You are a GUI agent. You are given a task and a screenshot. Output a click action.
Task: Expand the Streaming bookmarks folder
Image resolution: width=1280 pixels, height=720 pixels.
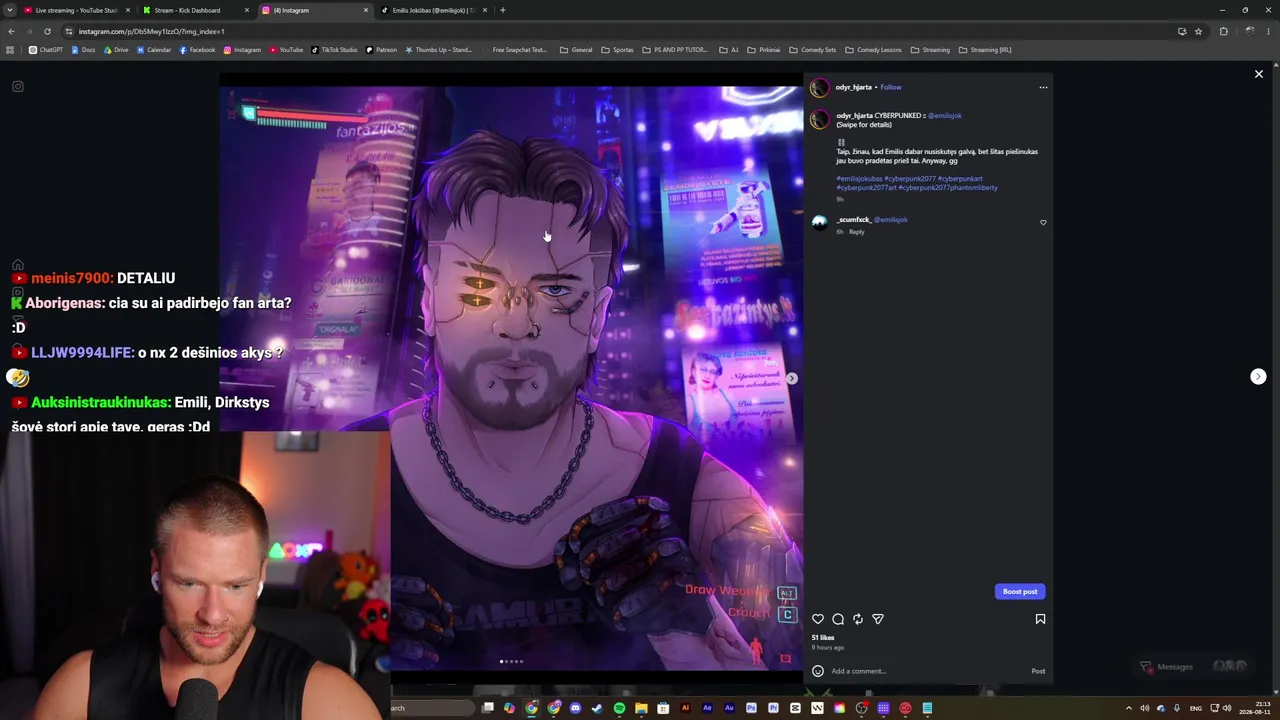pos(930,50)
